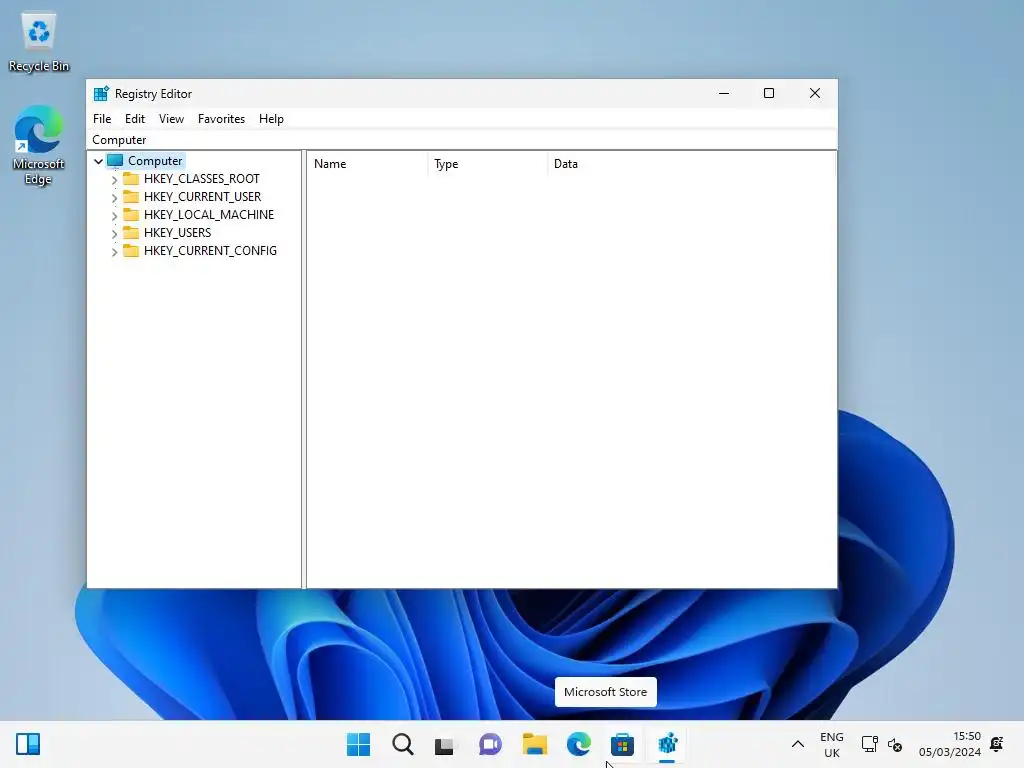Screen dimensions: 1024x768
Task: Open the File menu
Action: point(102,119)
